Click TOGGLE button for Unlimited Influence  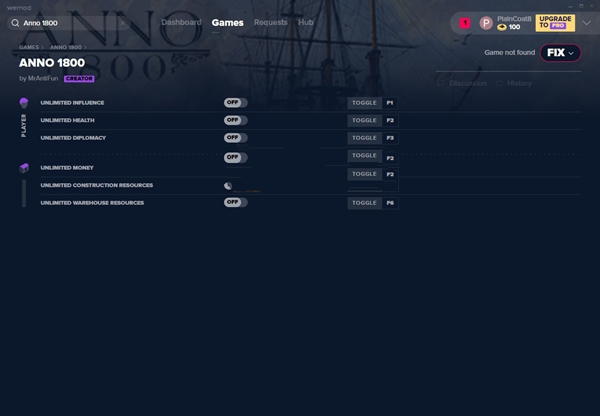[364, 103]
